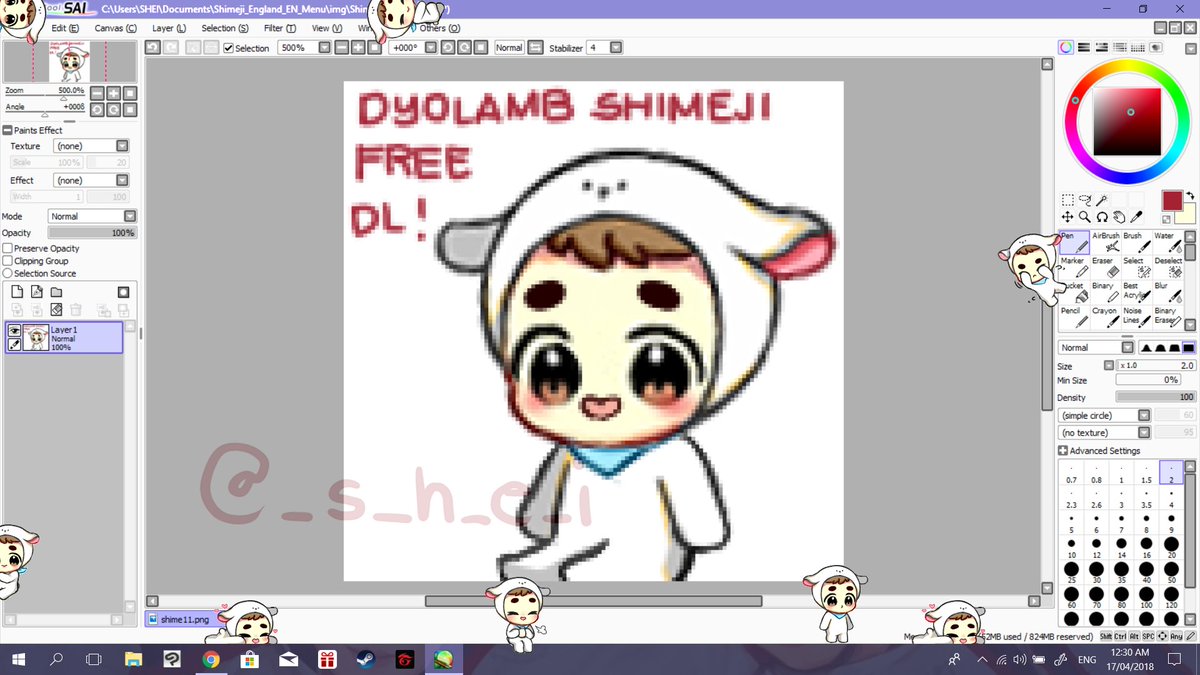Select the Eraser tool
1200x675 pixels.
[x=1105, y=266]
